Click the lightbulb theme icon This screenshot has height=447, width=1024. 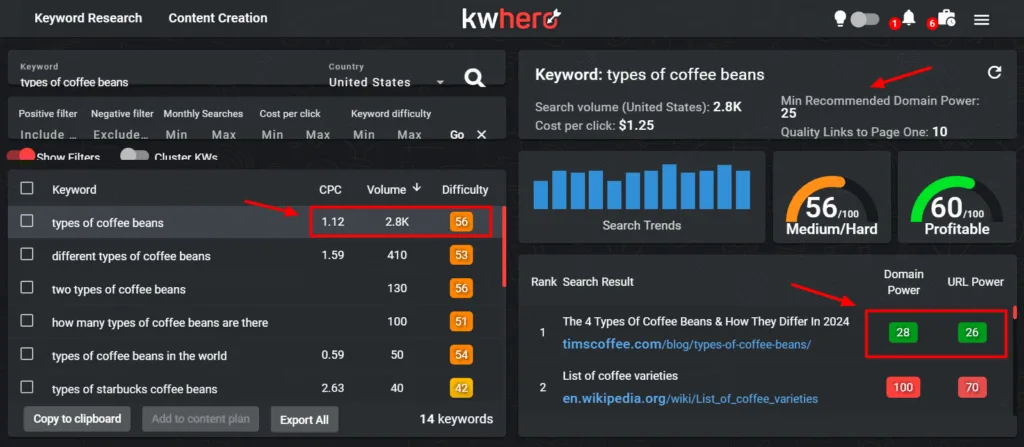point(841,19)
